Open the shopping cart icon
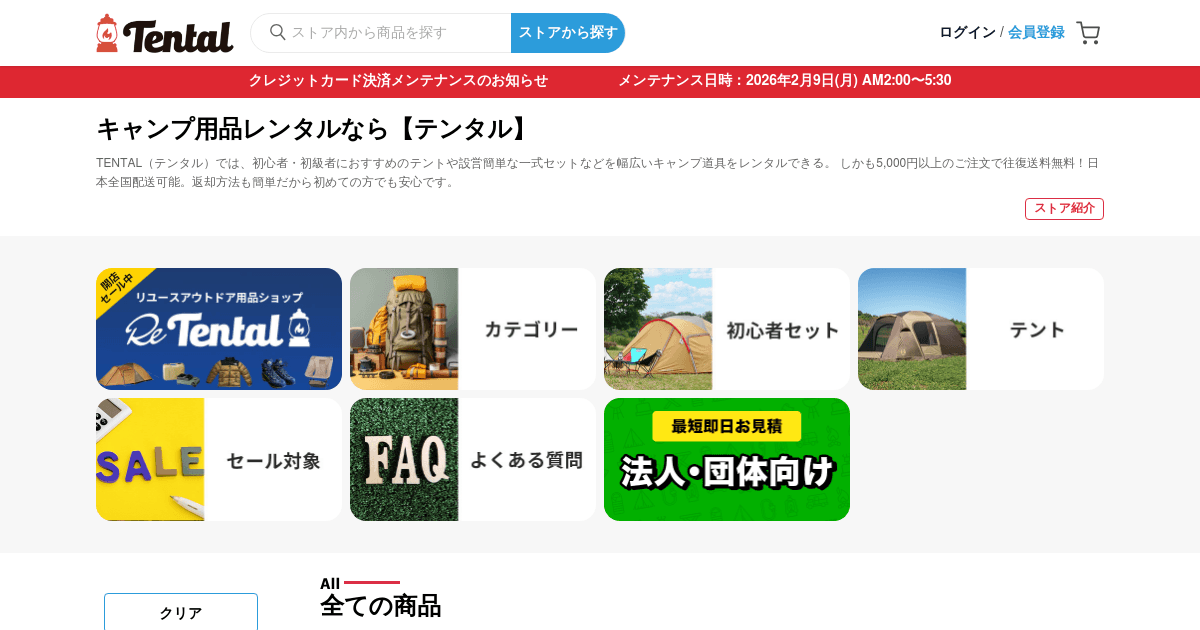1200x630 pixels. [1088, 33]
